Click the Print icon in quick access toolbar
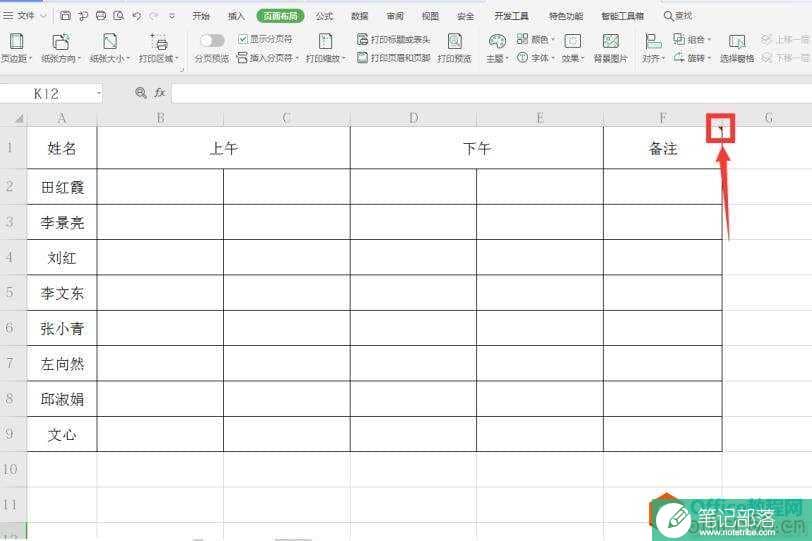This screenshot has height=541, width=812. coord(101,16)
